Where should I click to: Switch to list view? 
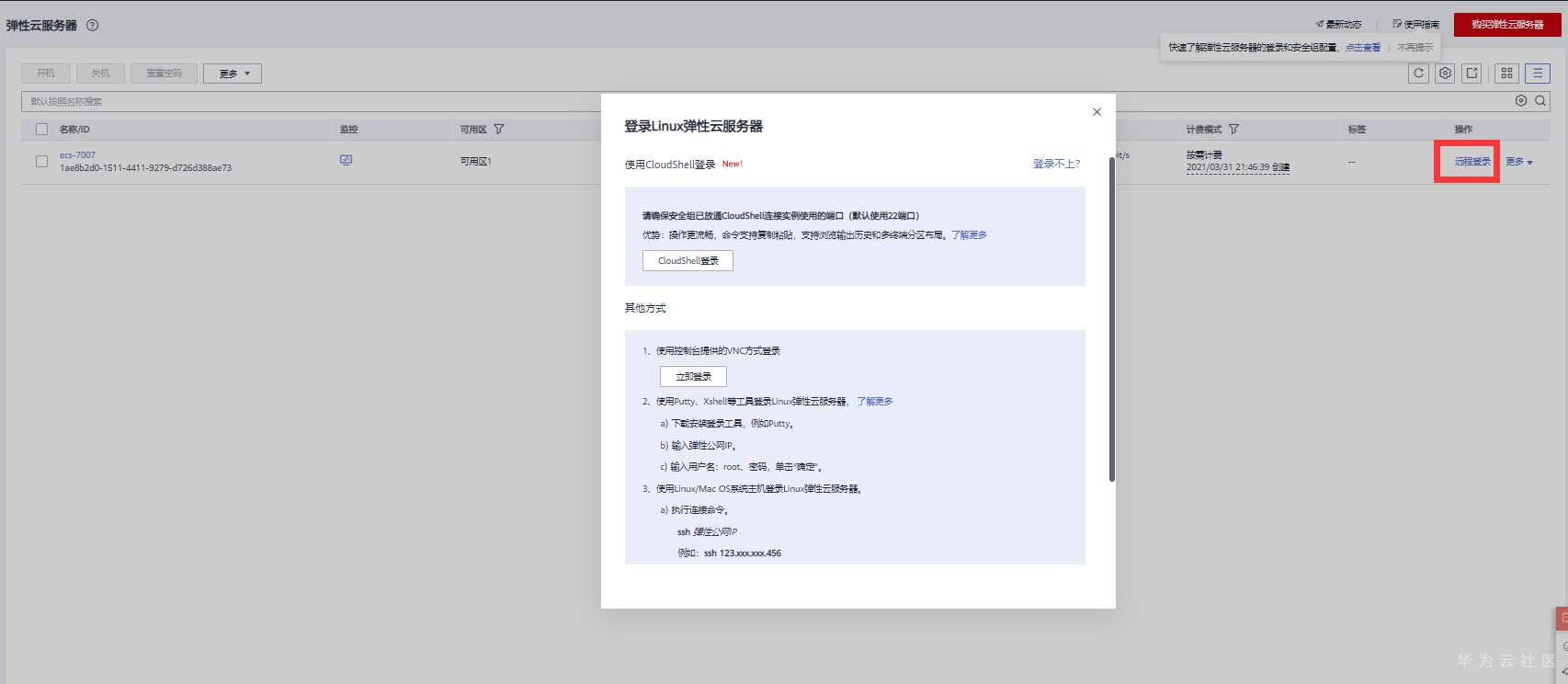[1537, 74]
